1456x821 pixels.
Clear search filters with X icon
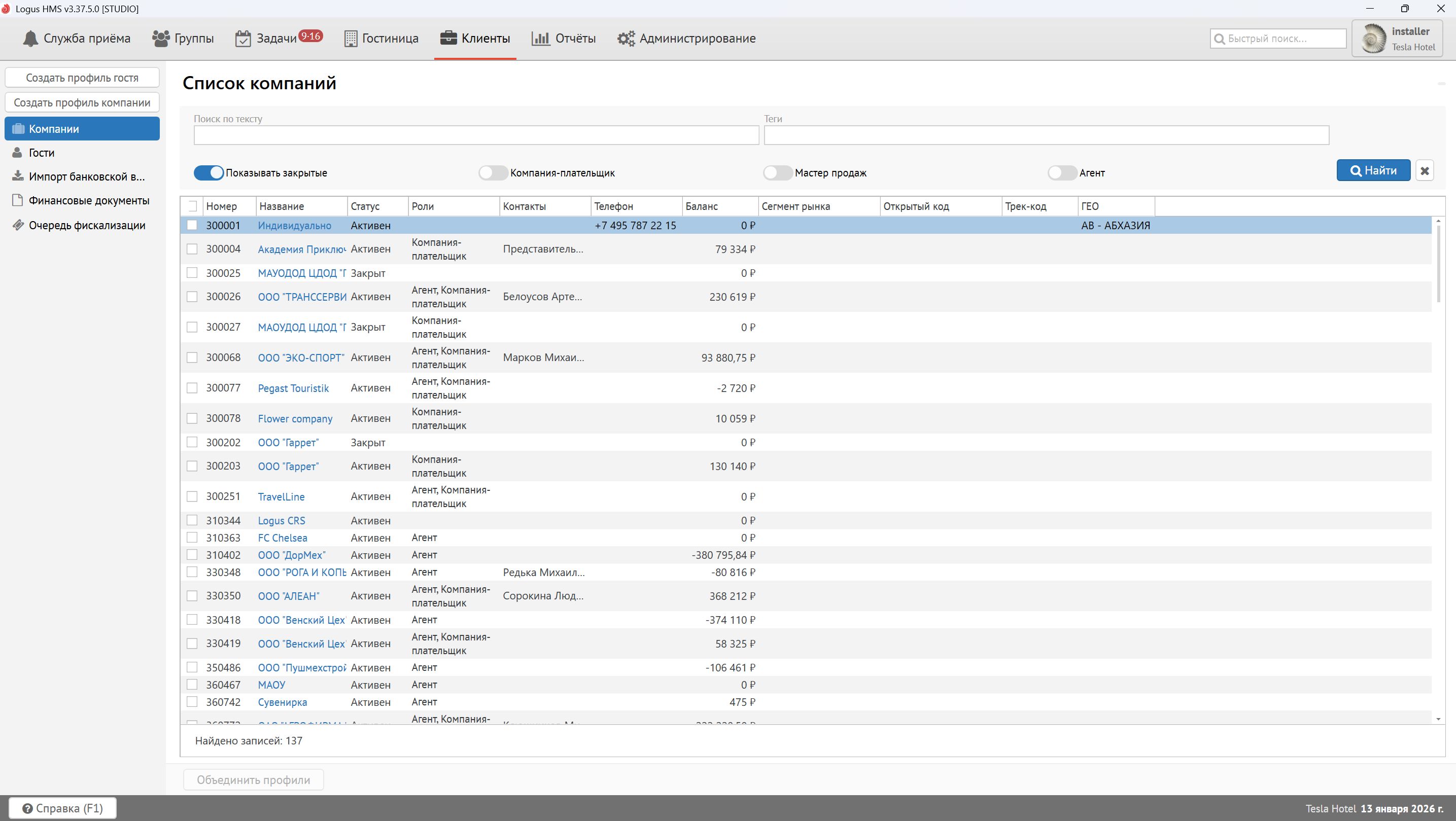[x=1425, y=171]
